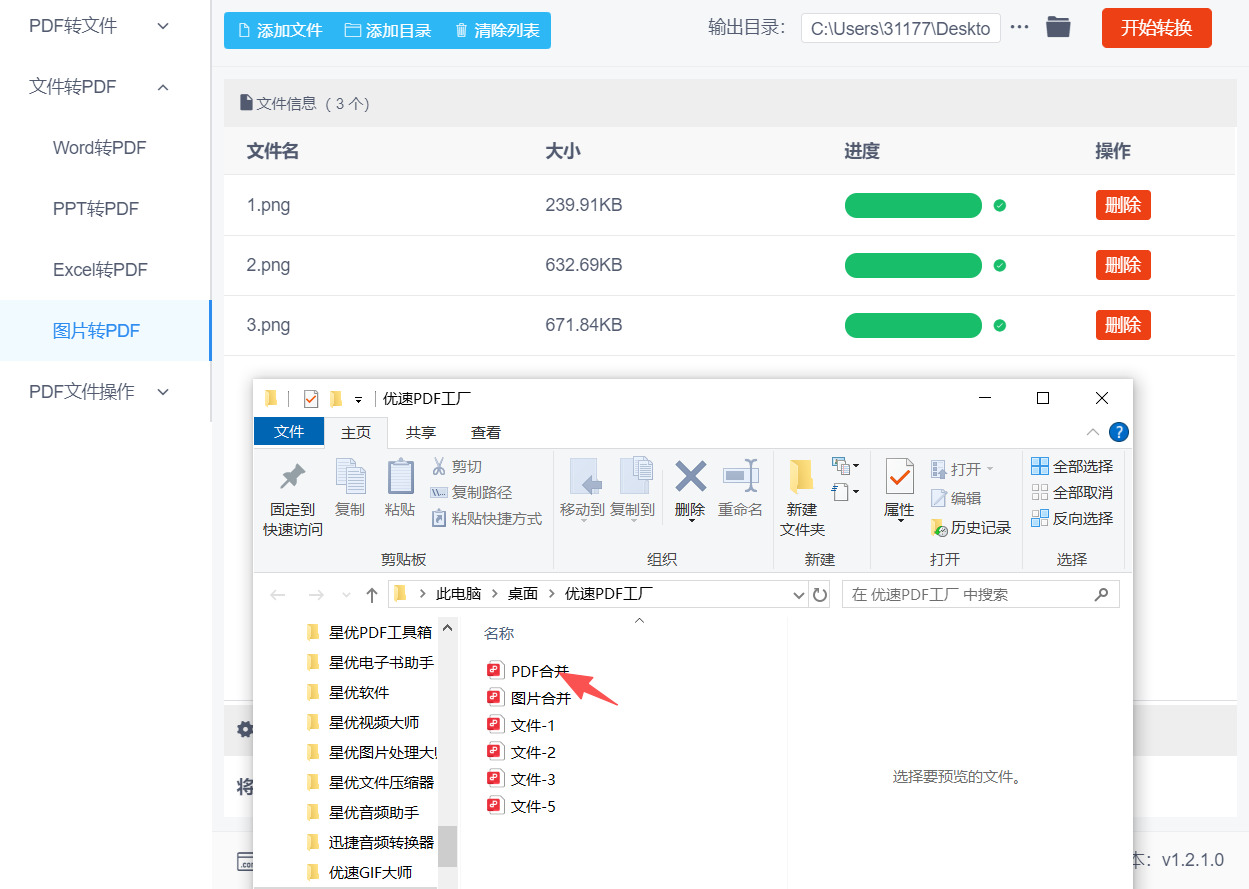Switch to 共享 ribbon tab

[x=421, y=433]
